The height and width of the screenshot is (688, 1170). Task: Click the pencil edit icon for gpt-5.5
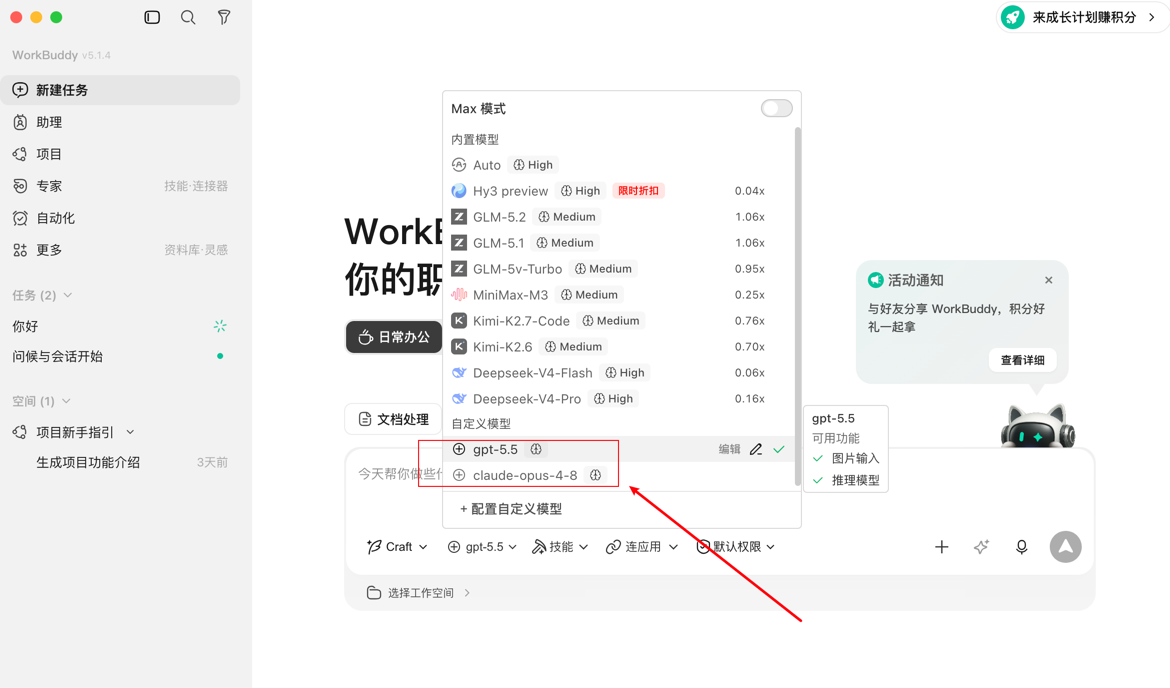click(756, 449)
